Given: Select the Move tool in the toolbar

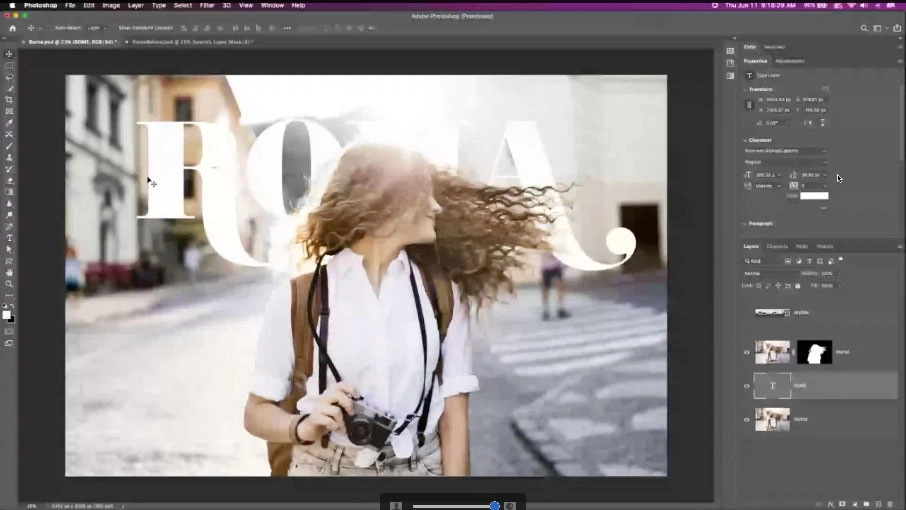Looking at the screenshot, I should pos(9,54).
